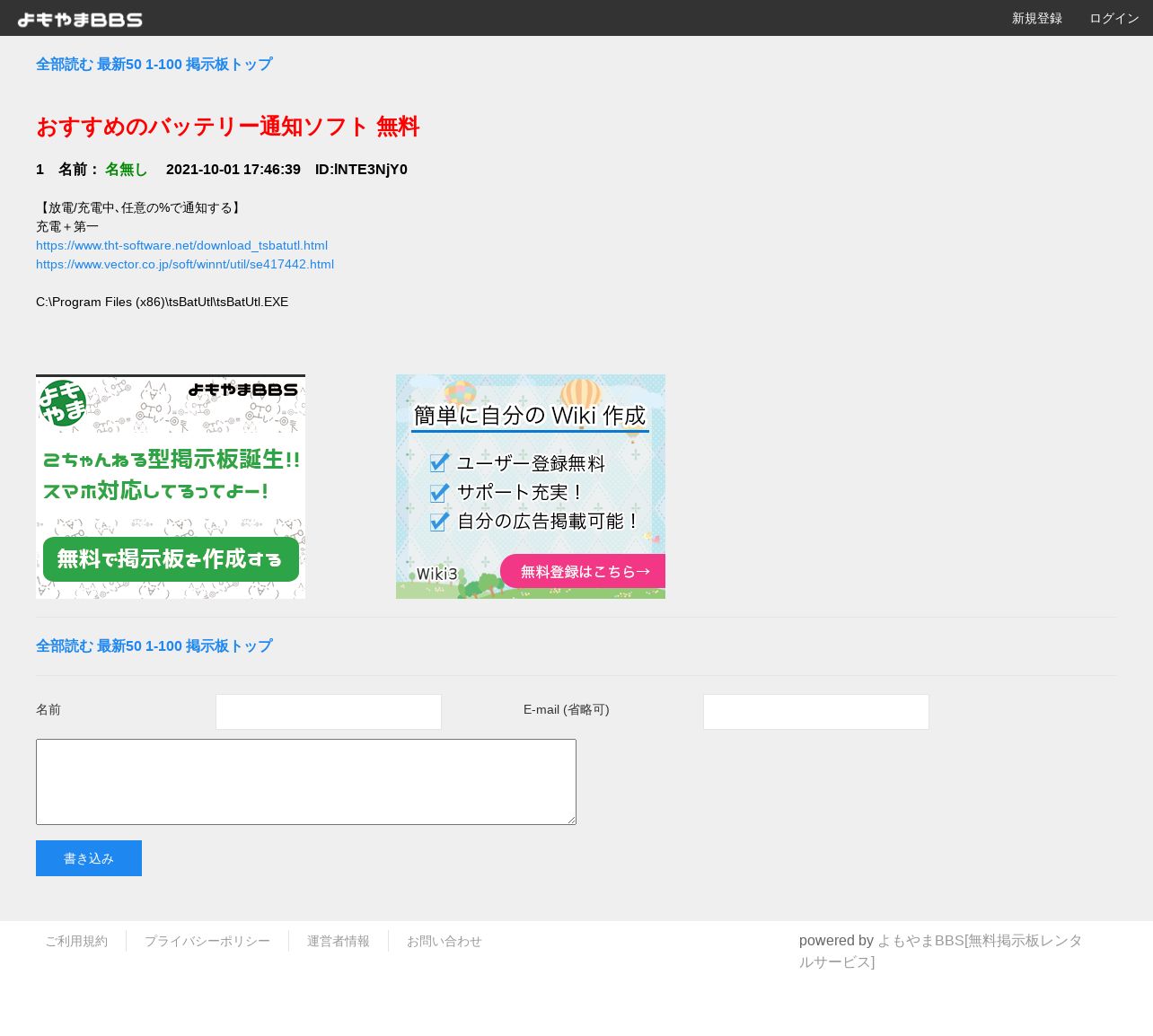Screen dimensions: 1153x1036
Task: Click the Wiki3 簡単に自分の Wiki 作成 banner
Action: pyautogui.click(x=531, y=487)
